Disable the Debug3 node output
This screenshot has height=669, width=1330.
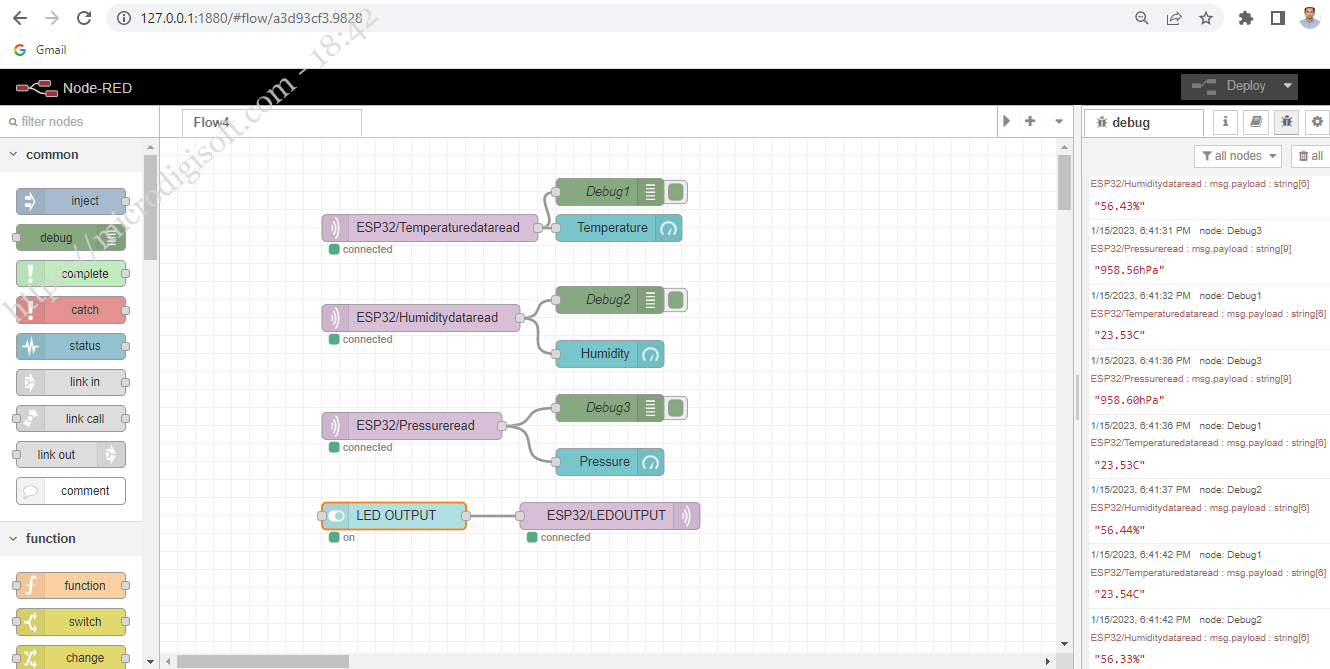(675, 407)
